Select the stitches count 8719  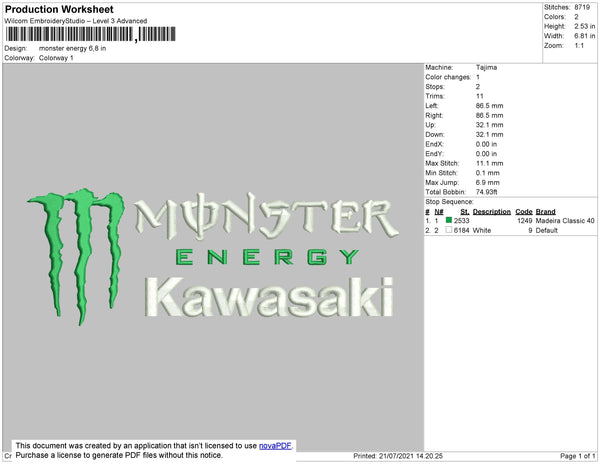(582, 7)
